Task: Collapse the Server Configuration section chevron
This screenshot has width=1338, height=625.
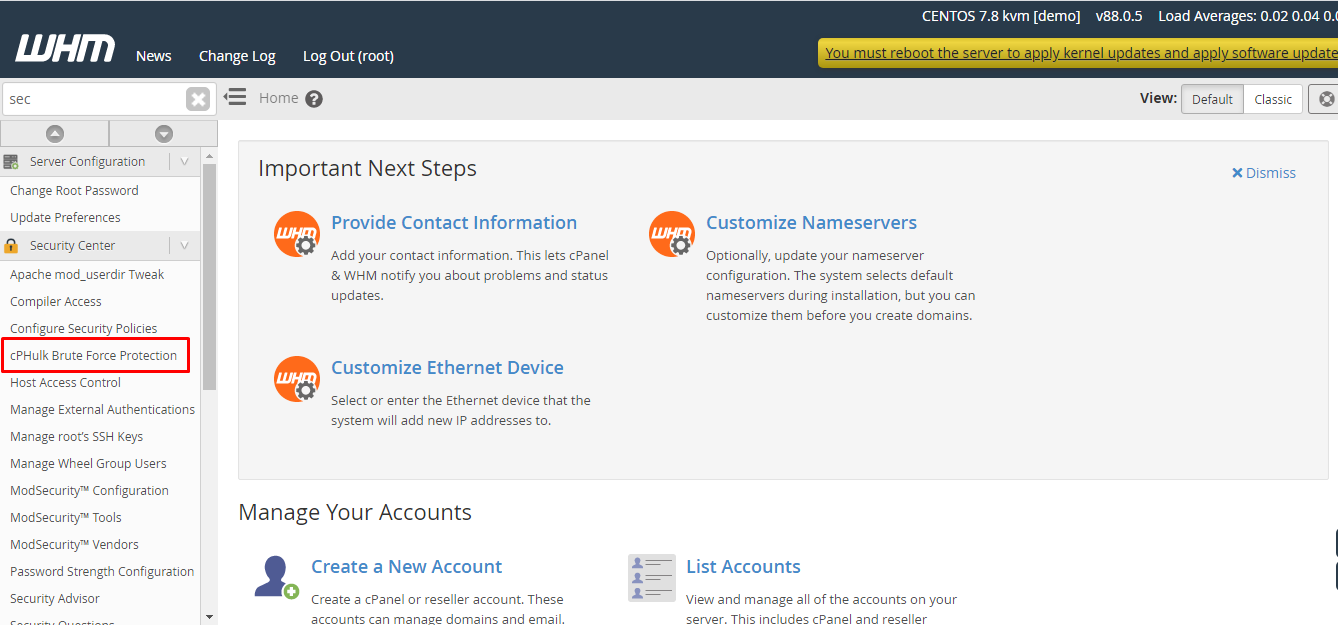Action: 181,161
